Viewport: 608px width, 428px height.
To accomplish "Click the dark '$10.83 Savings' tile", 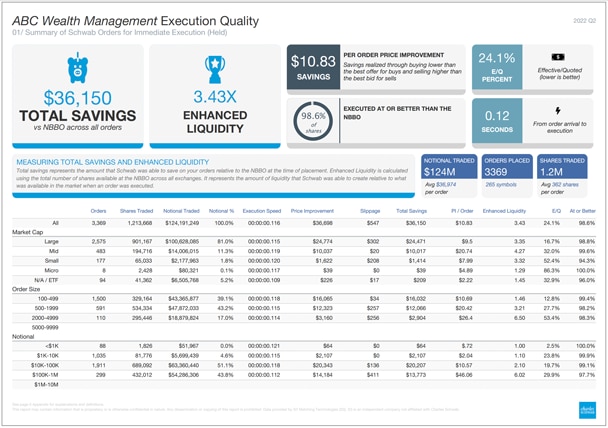I will [x=313, y=67].
